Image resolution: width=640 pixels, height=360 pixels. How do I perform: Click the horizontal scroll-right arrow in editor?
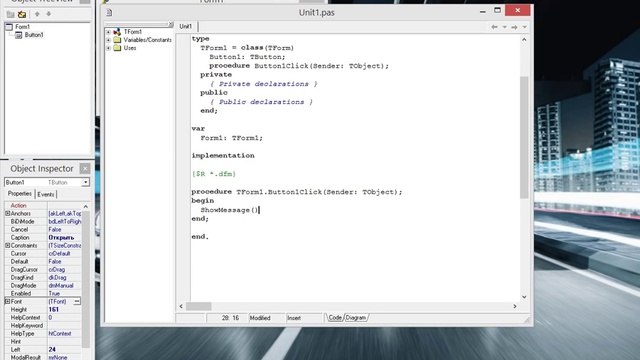tap(515, 306)
